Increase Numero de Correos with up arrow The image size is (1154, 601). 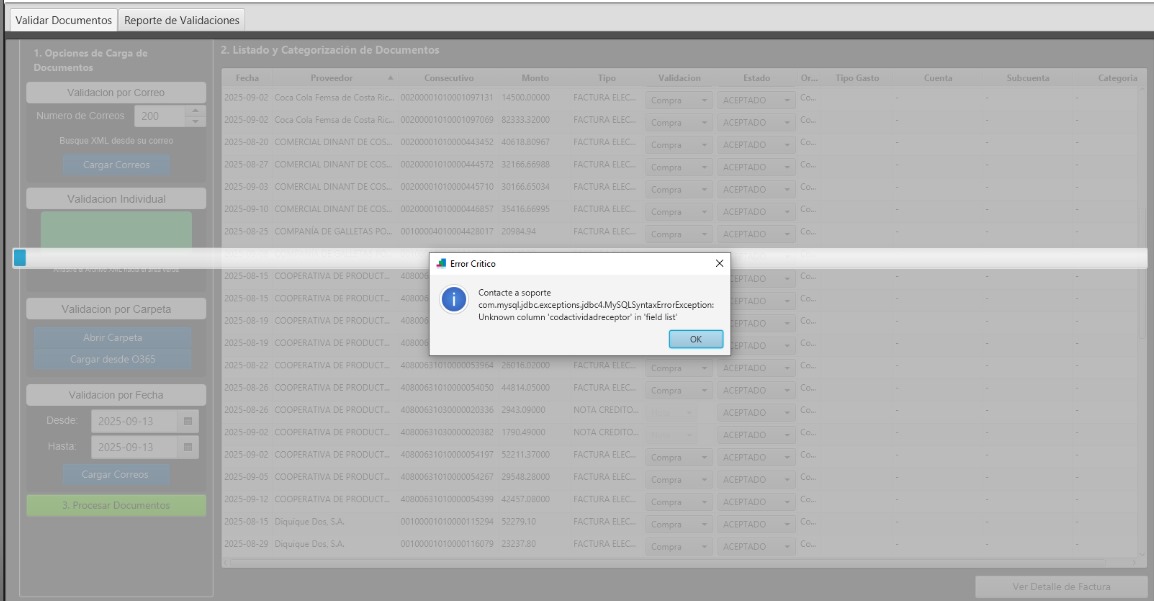(x=196, y=111)
